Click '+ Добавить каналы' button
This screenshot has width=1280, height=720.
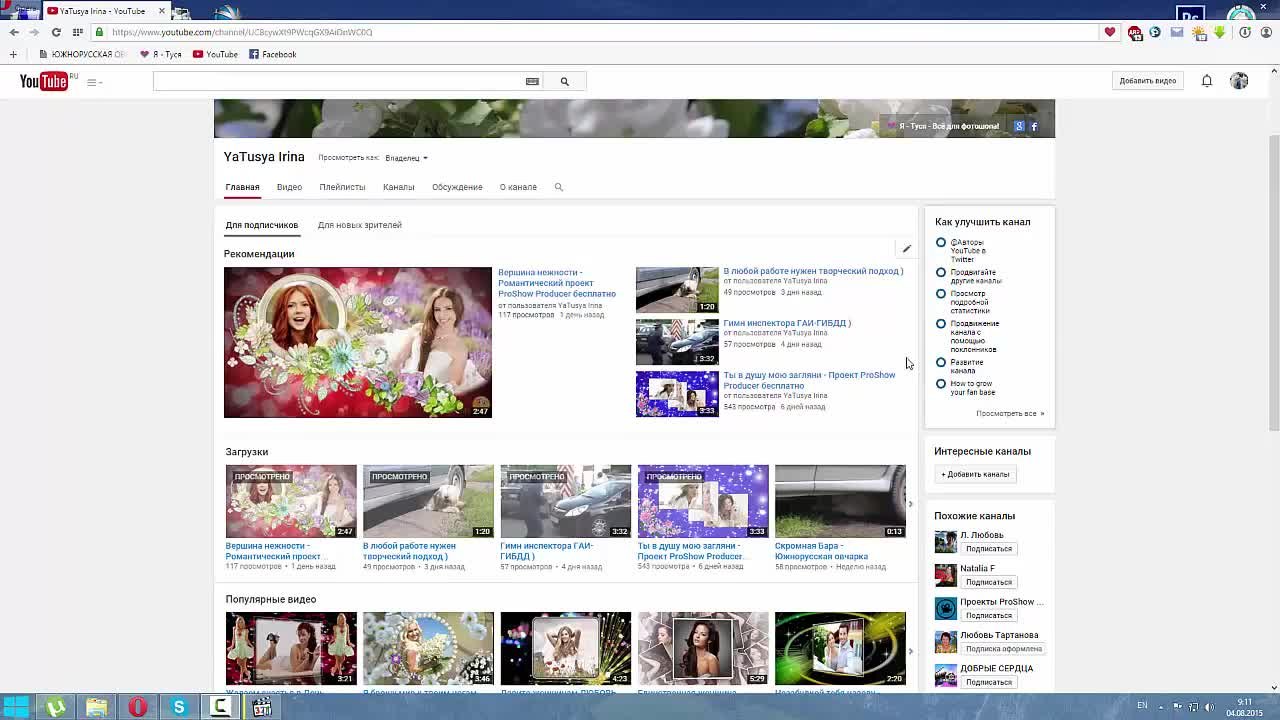(975, 474)
